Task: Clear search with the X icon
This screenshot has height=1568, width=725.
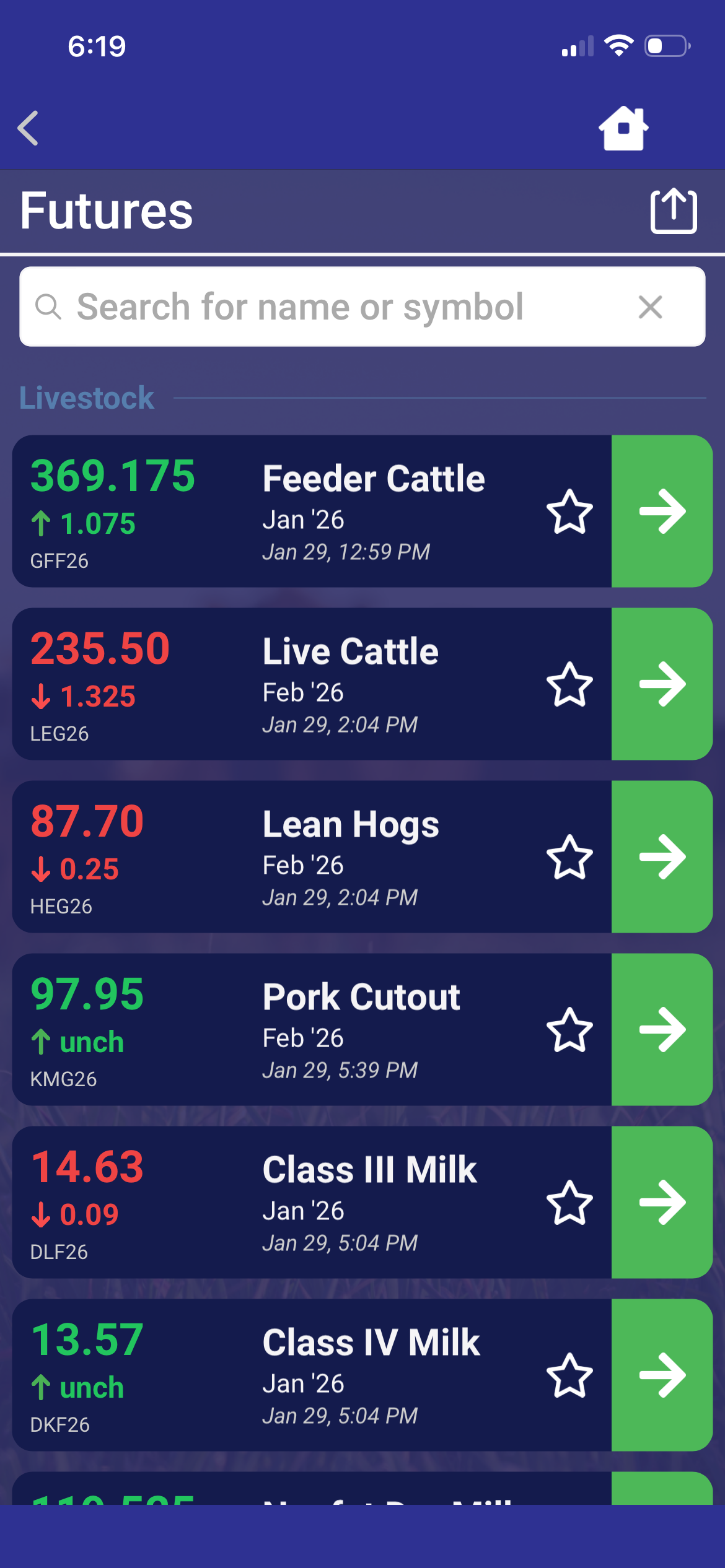Action: click(650, 307)
